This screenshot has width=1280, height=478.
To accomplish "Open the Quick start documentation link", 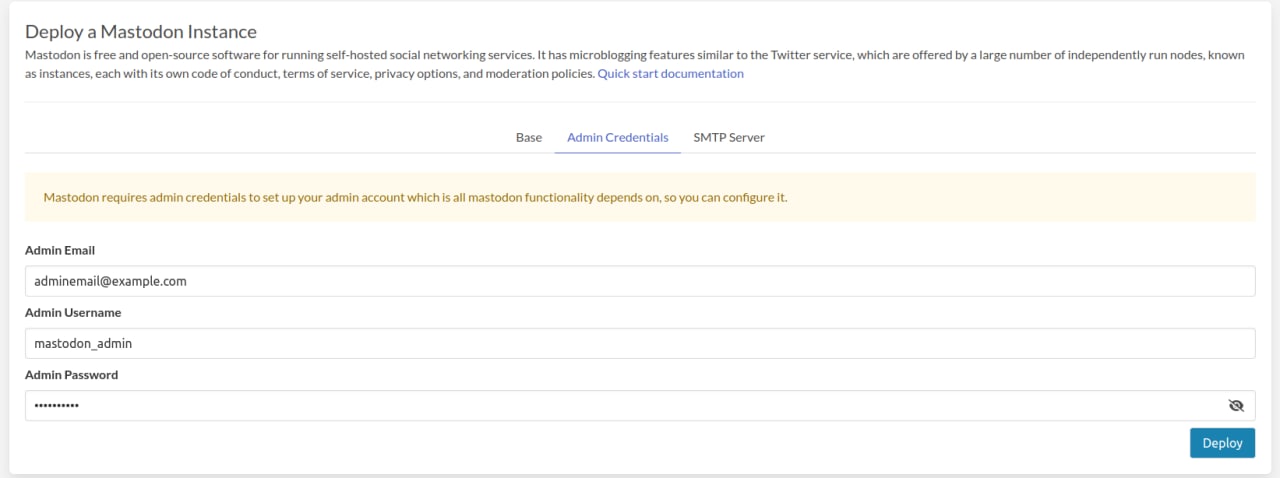I will (670, 74).
